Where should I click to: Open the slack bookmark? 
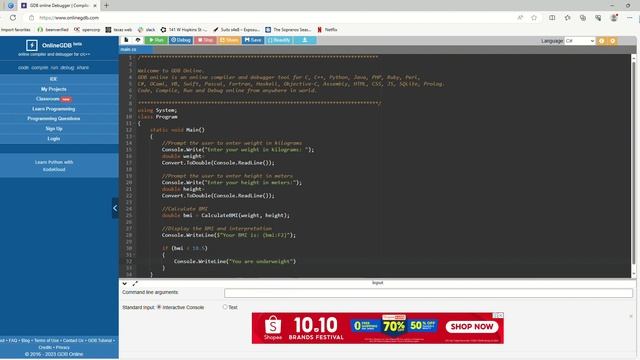(x=147, y=30)
